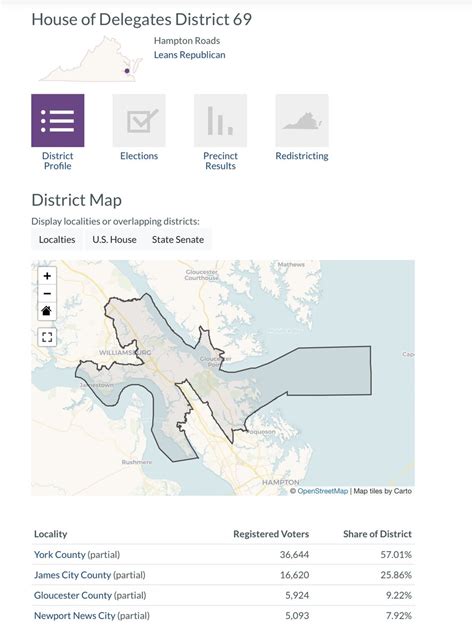The height and width of the screenshot is (639, 474).
Task: Zoom out on the district map
Action: pyautogui.click(x=47, y=293)
